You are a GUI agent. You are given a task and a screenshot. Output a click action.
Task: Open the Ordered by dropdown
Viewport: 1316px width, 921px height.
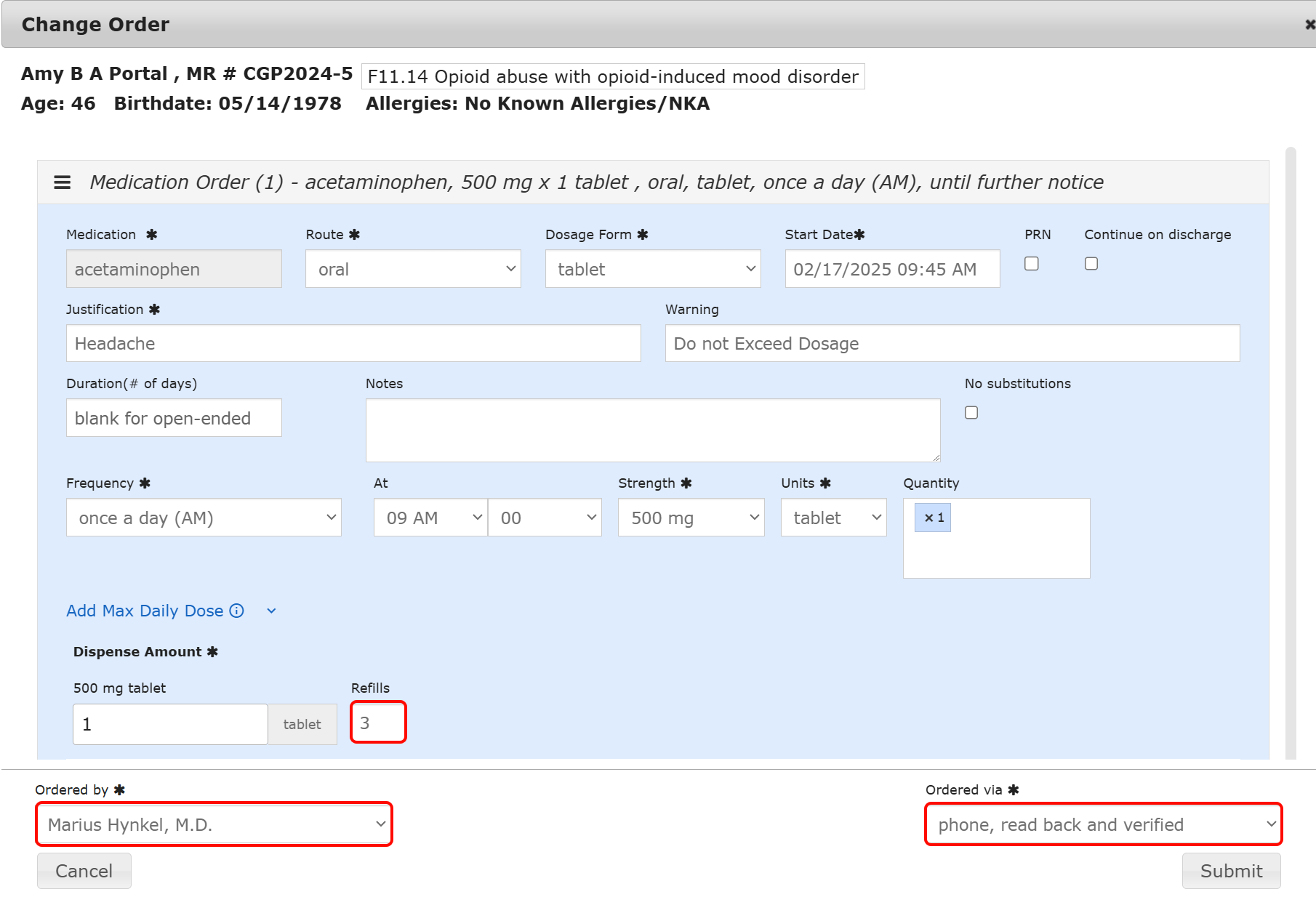click(214, 824)
